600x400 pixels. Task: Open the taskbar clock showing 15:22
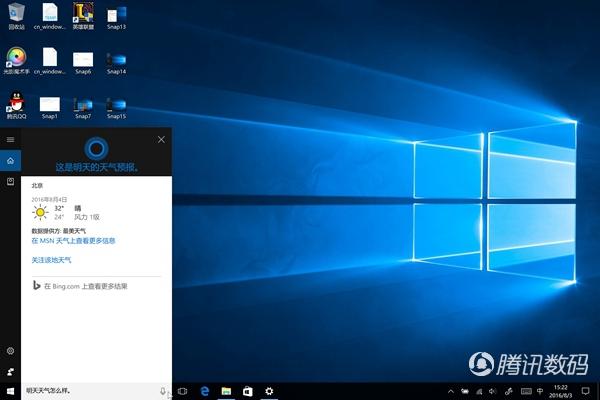point(561,391)
